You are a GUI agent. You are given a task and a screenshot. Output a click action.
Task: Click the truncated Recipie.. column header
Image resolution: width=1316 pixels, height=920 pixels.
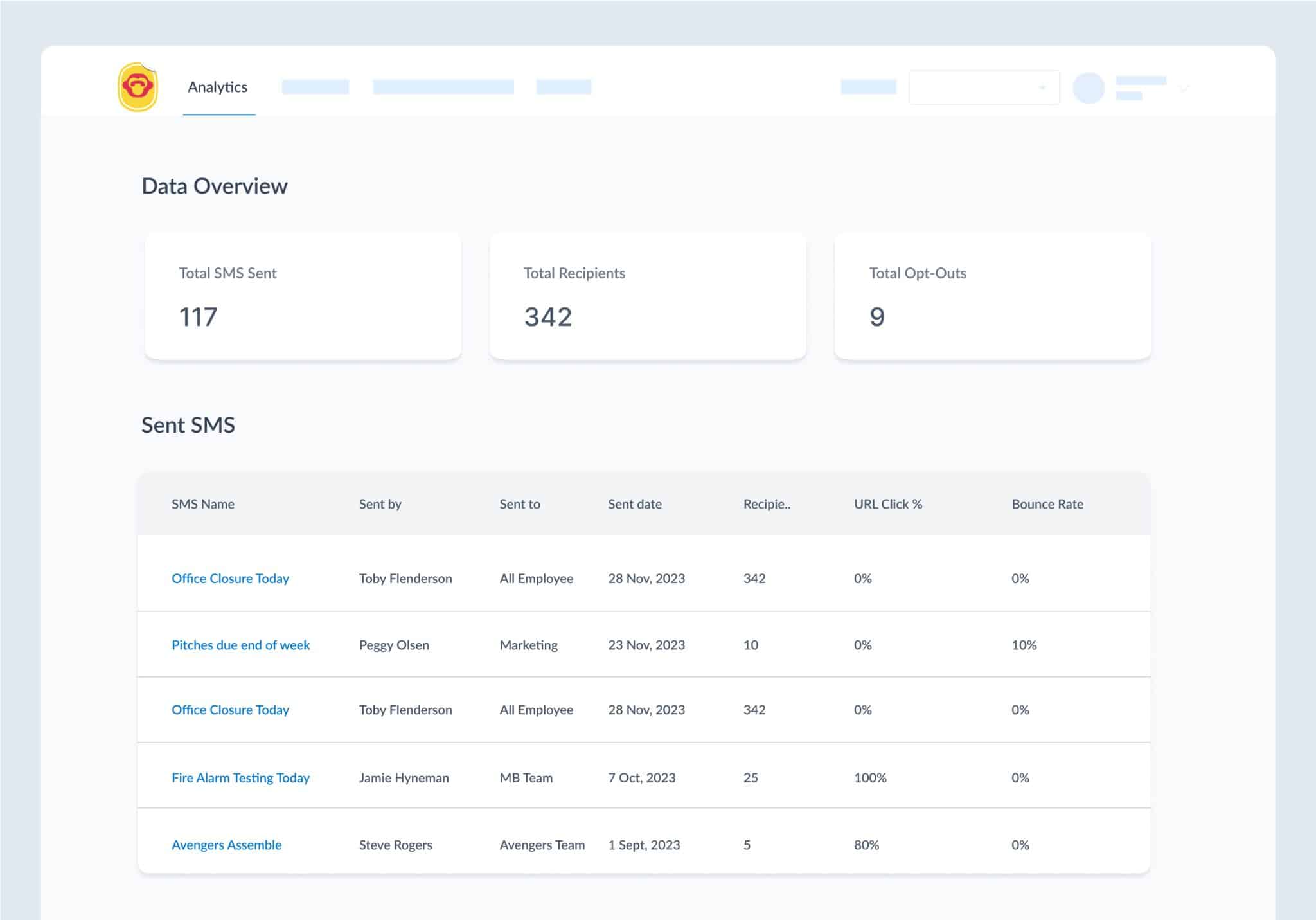767,504
